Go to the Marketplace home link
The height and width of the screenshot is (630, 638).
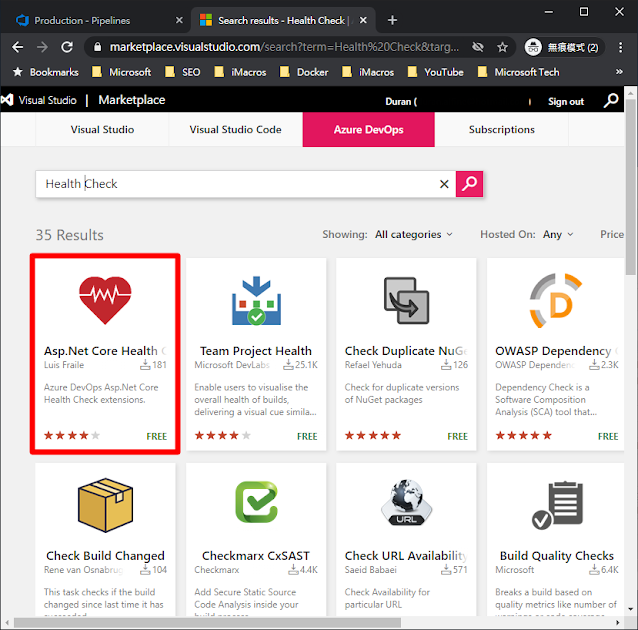click(132, 100)
